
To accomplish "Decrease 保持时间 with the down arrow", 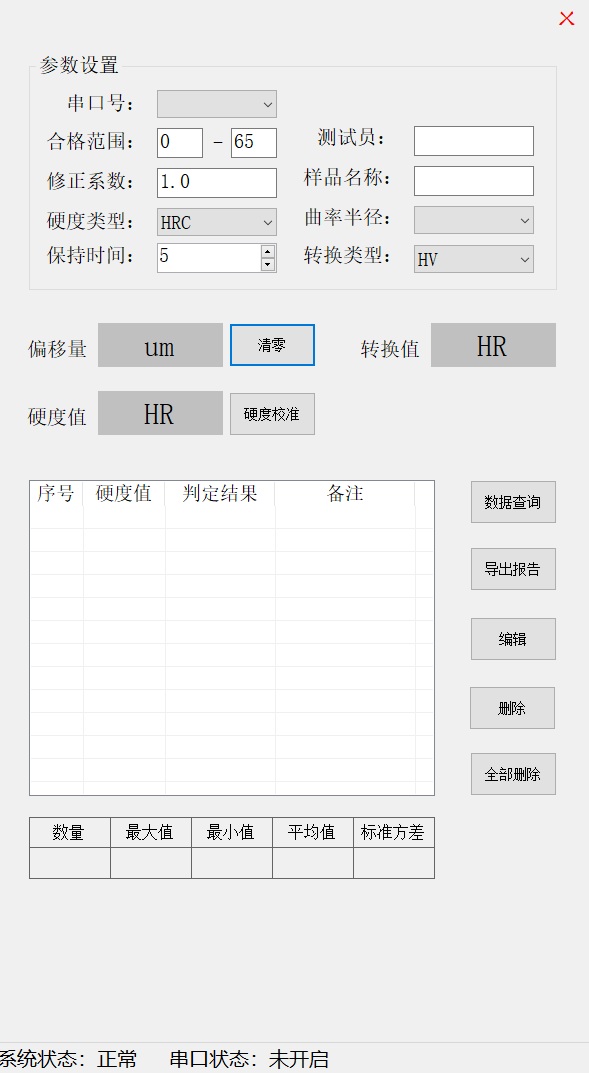I will point(268,265).
